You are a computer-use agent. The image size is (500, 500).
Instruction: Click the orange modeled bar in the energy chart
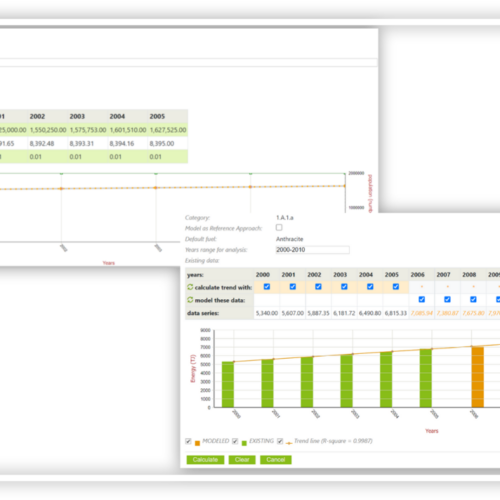477,377
